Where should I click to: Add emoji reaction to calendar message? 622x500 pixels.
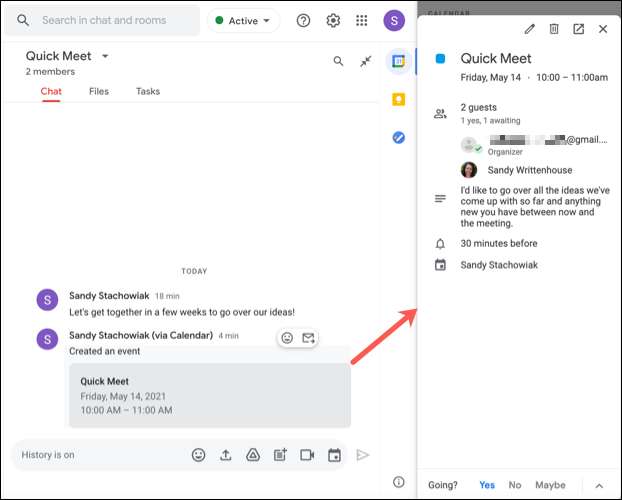tap(287, 338)
